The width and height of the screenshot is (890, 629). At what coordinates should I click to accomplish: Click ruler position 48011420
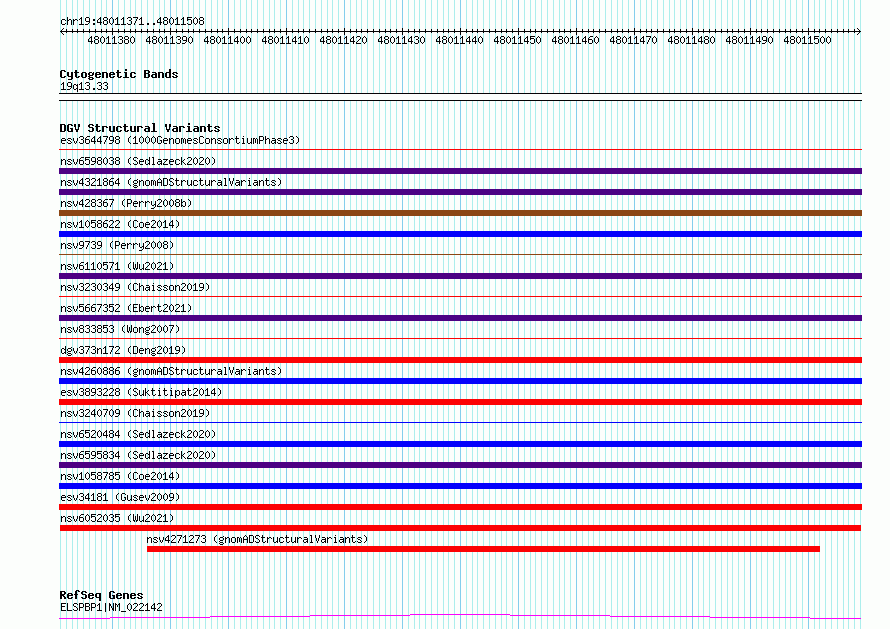pyautogui.click(x=343, y=40)
